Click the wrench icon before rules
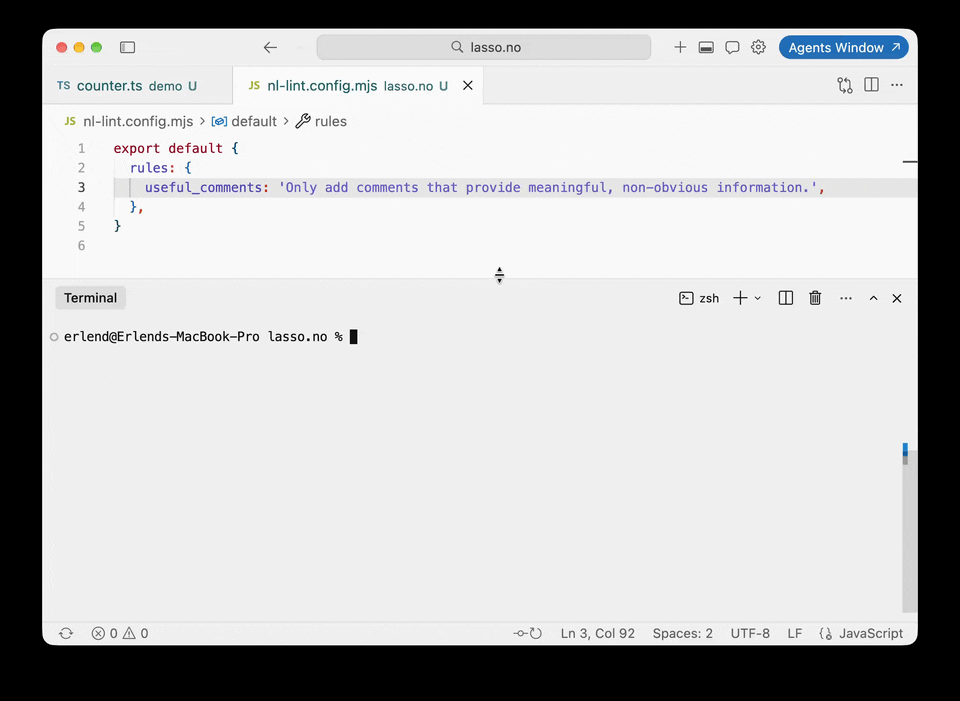The image size is (960, 701). (x=303, y=121)
